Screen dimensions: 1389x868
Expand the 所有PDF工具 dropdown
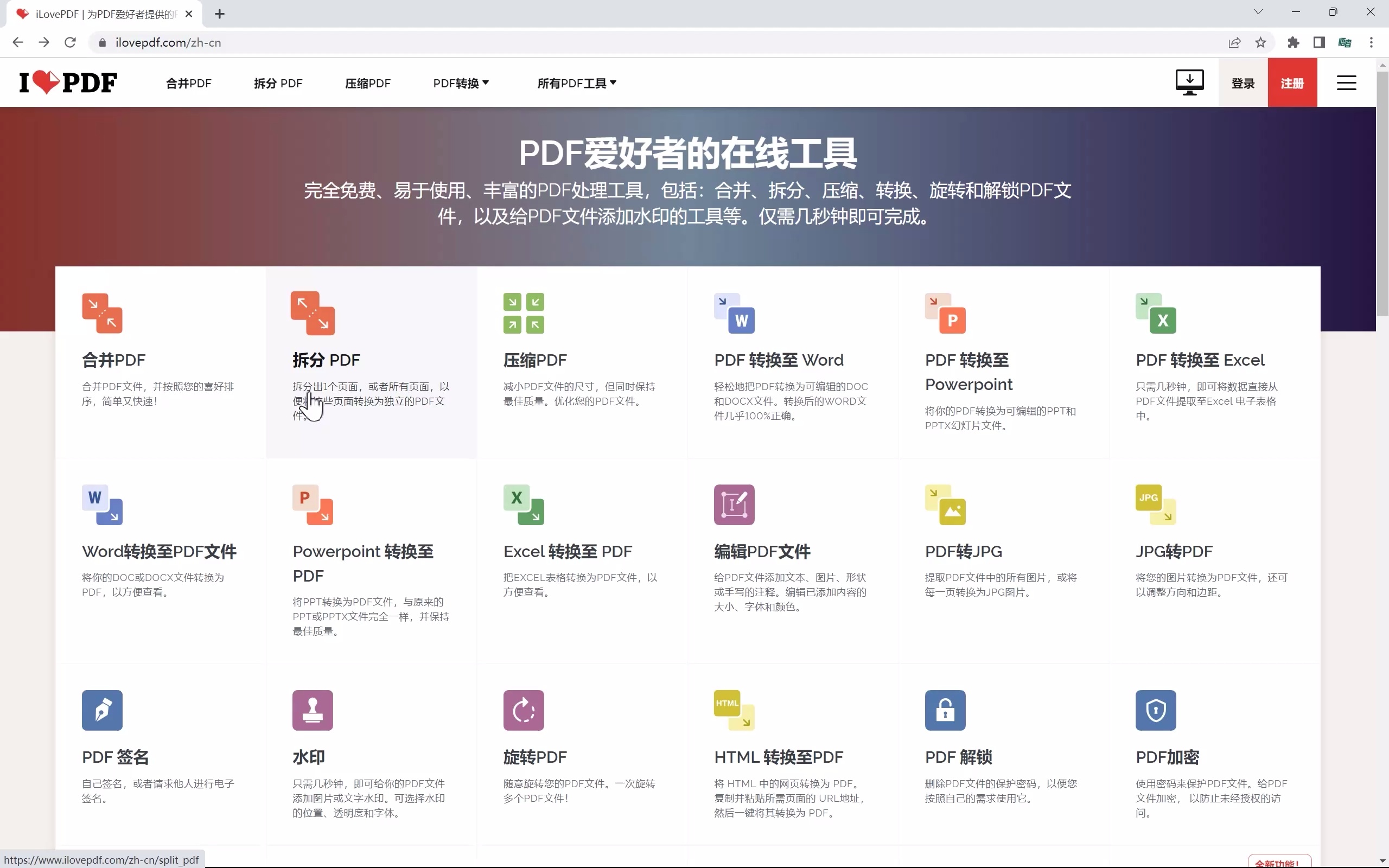pyautogui.click(x=576, y=82)
